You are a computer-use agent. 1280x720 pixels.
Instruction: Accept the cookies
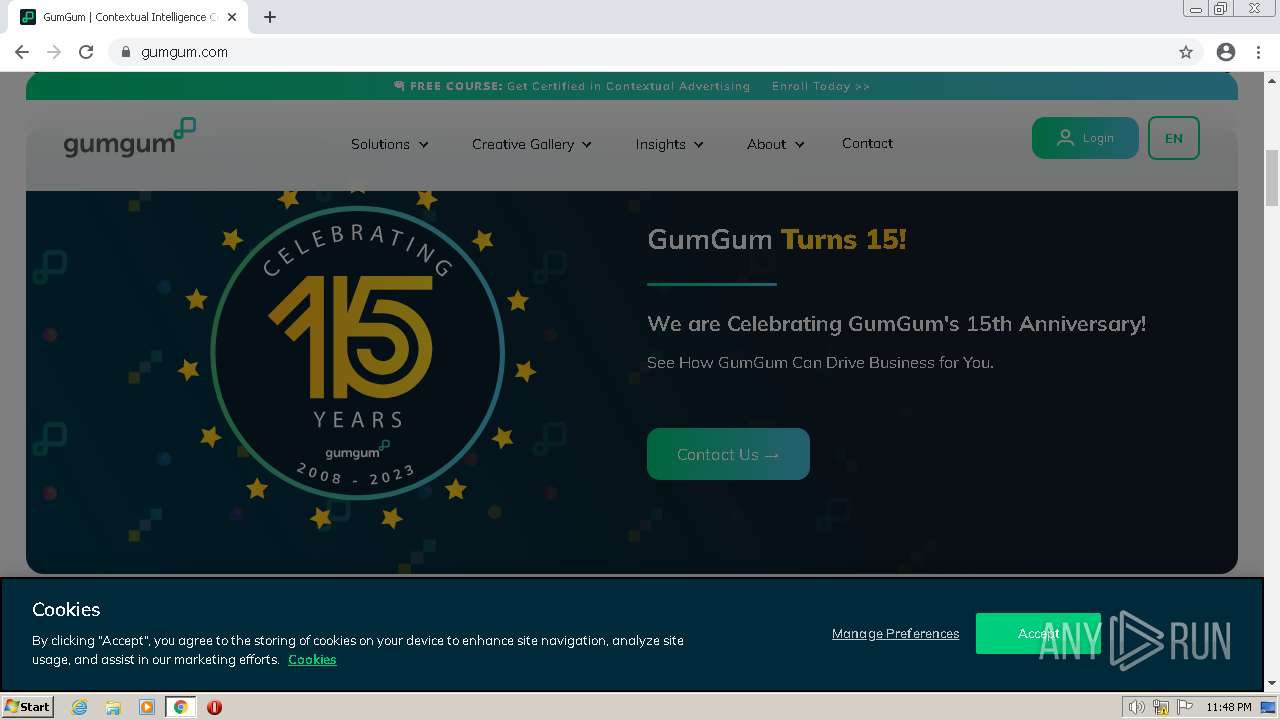tap(1038, 633)
